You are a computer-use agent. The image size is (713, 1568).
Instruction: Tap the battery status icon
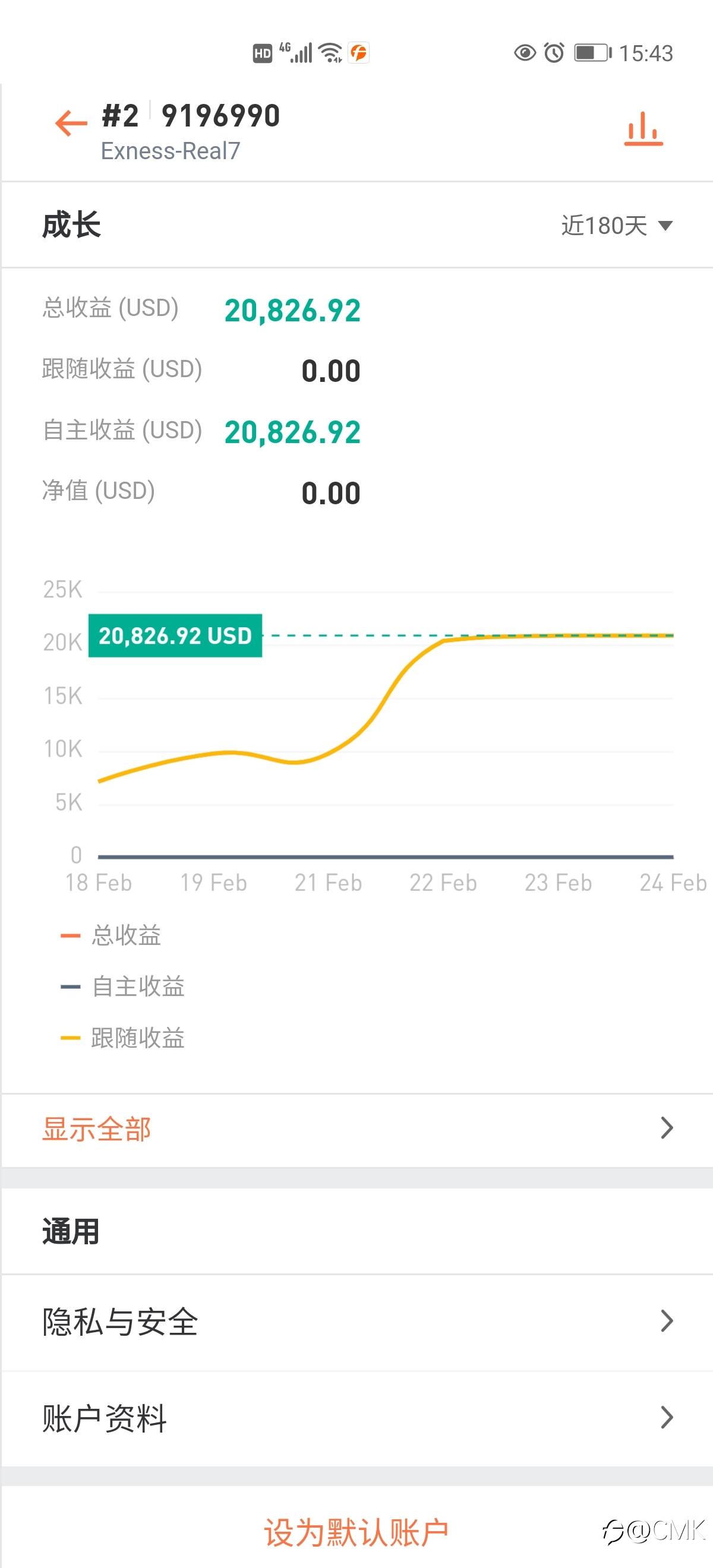(x=592, y=53)
